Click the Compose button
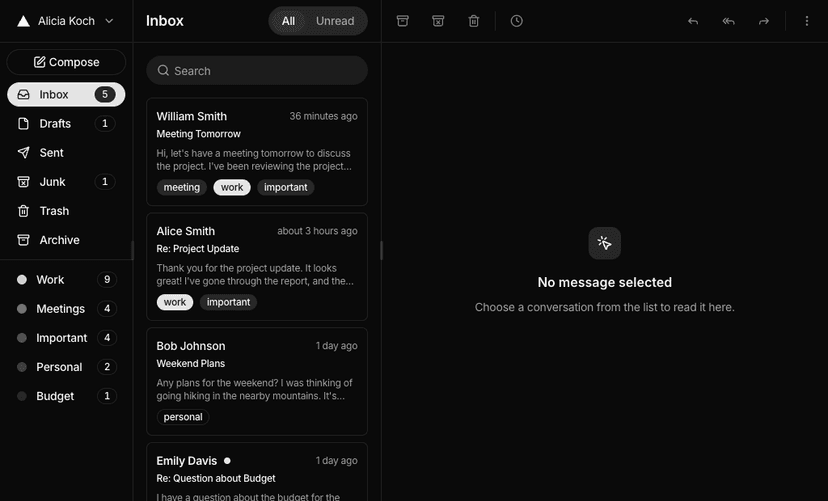Viewport: 828px width, 501px height. pyautogui.click(x=66, y=62)
